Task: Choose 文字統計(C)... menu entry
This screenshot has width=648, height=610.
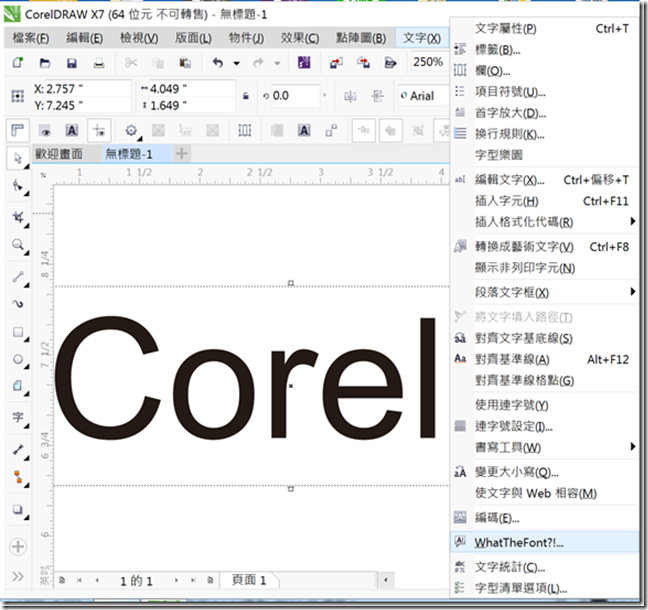Action: click(x=545, y=567)
